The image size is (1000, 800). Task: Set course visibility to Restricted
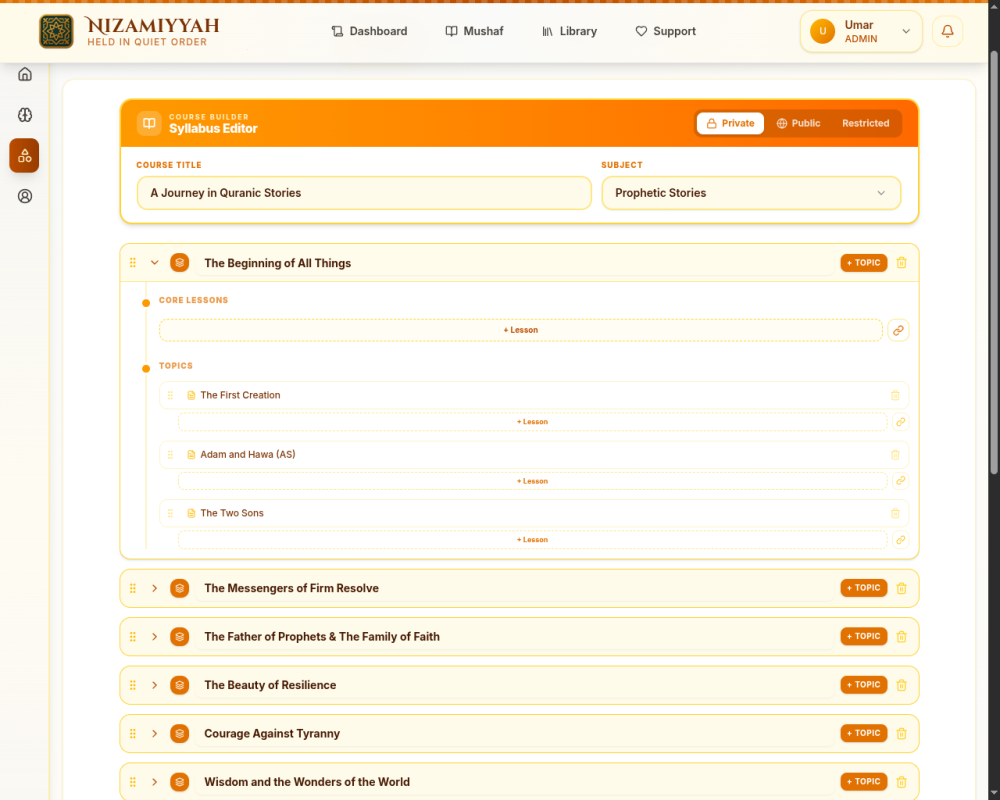(x=865, y=123)
